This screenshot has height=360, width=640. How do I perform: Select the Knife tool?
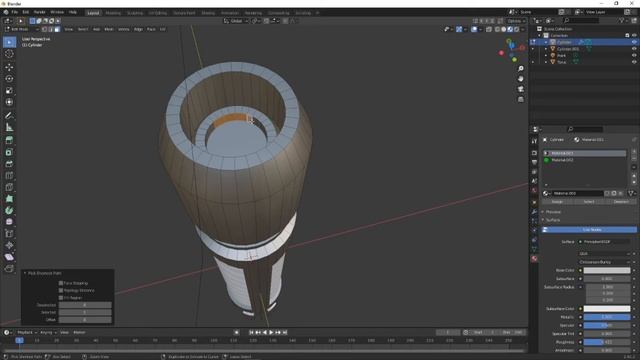(x=9, y=187)
